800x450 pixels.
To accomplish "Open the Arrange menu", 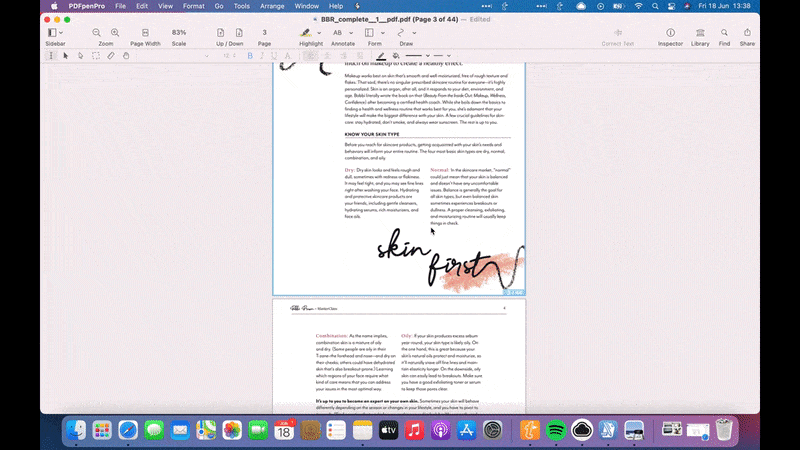I will point(272,6).
